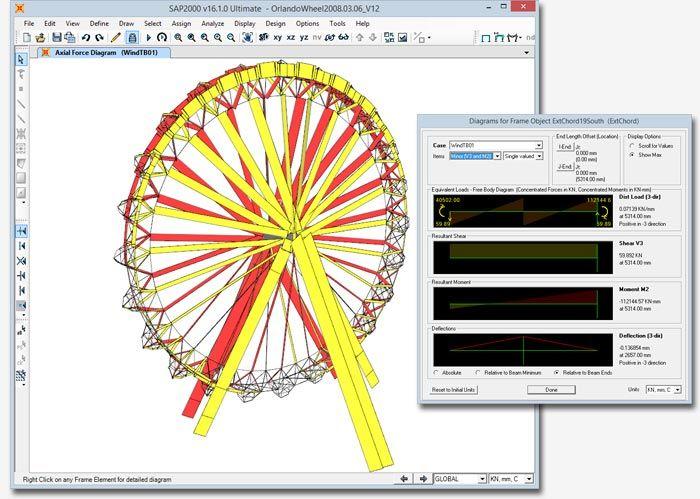This screenshot has width=700, height=499.
Task: Switch to the yz plane view
Action: point(304,38)
